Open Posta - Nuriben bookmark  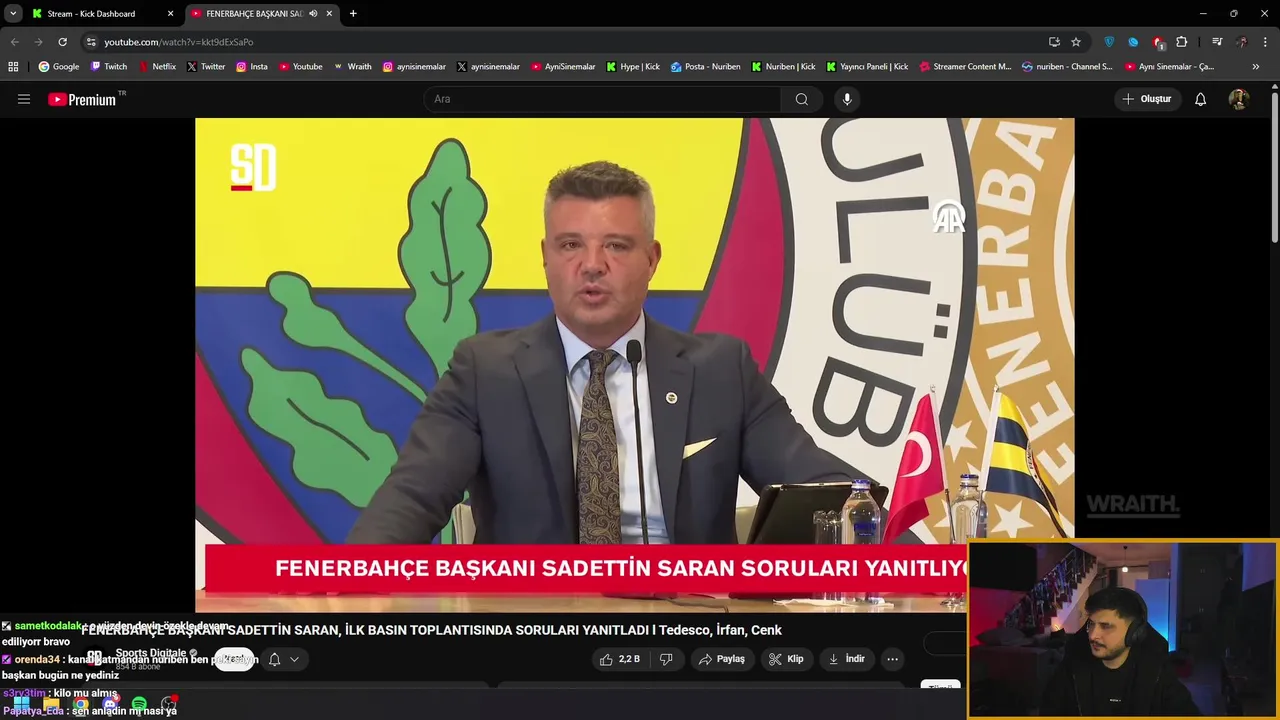pyautogui.click(x=705, y=67)
